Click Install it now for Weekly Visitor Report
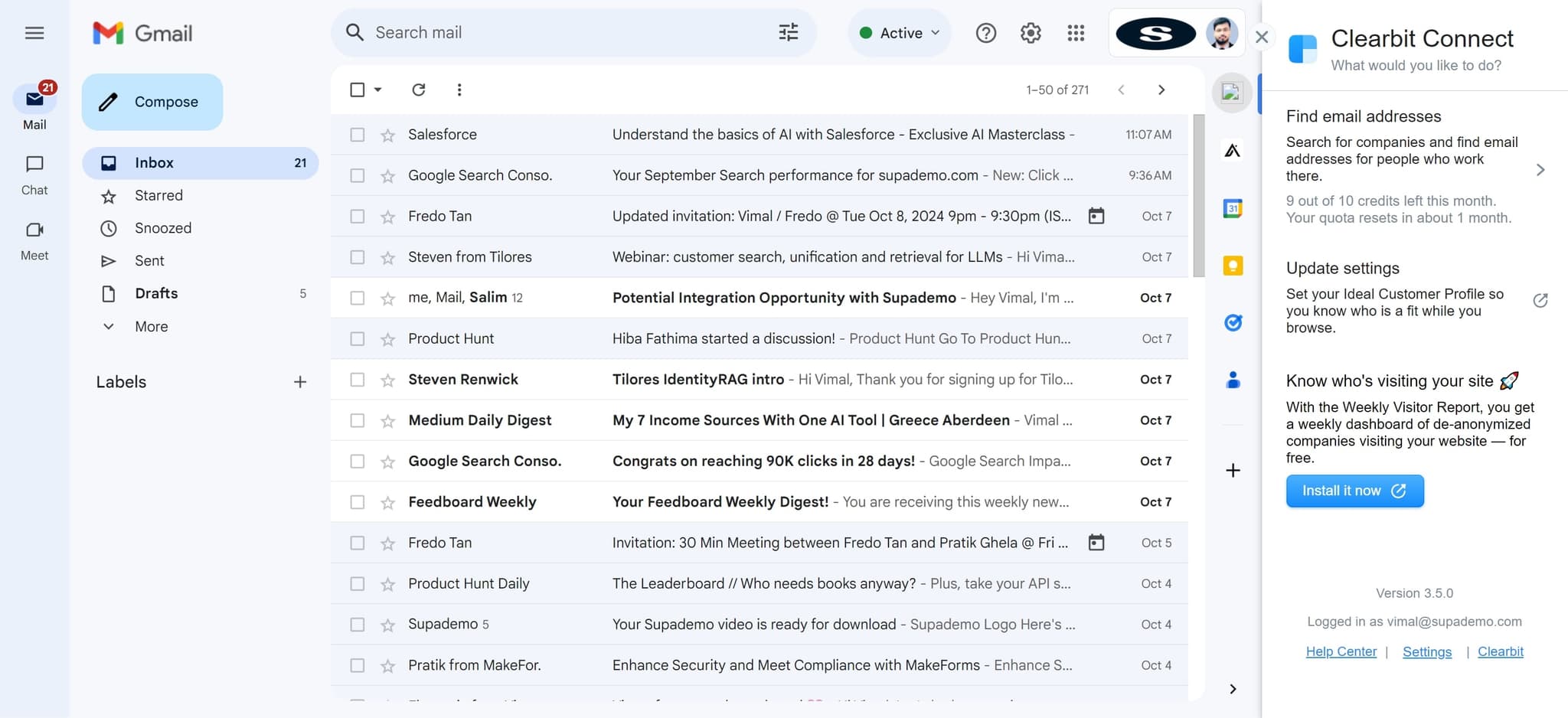Screen dimensions: 1568x718 [1354, 491]
